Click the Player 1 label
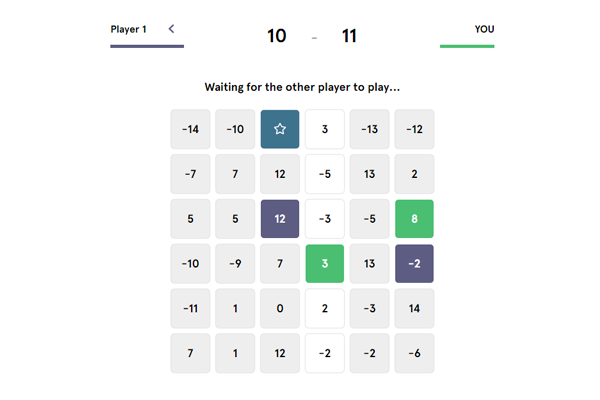Screen dimensions: 600x400 [129, 29]
